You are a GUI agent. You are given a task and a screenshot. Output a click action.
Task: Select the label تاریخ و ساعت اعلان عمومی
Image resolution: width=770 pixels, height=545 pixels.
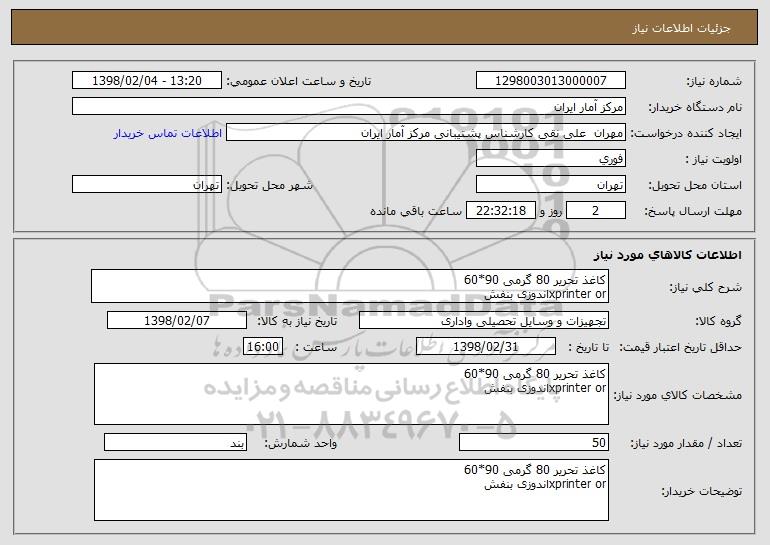tap(299, 81)
